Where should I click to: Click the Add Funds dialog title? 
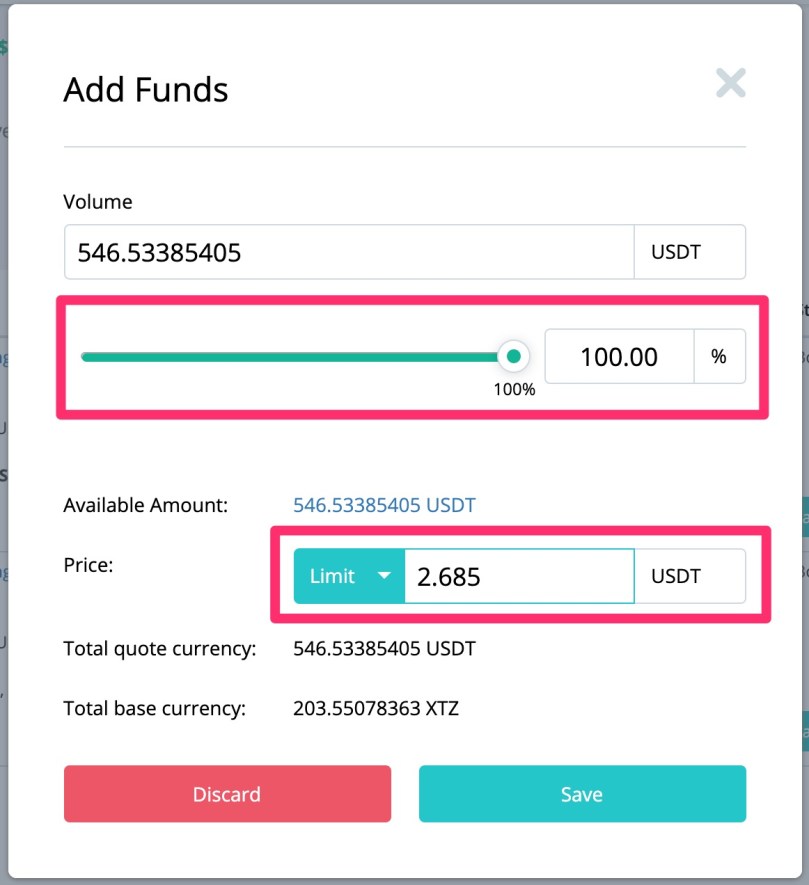coord(146,90)
